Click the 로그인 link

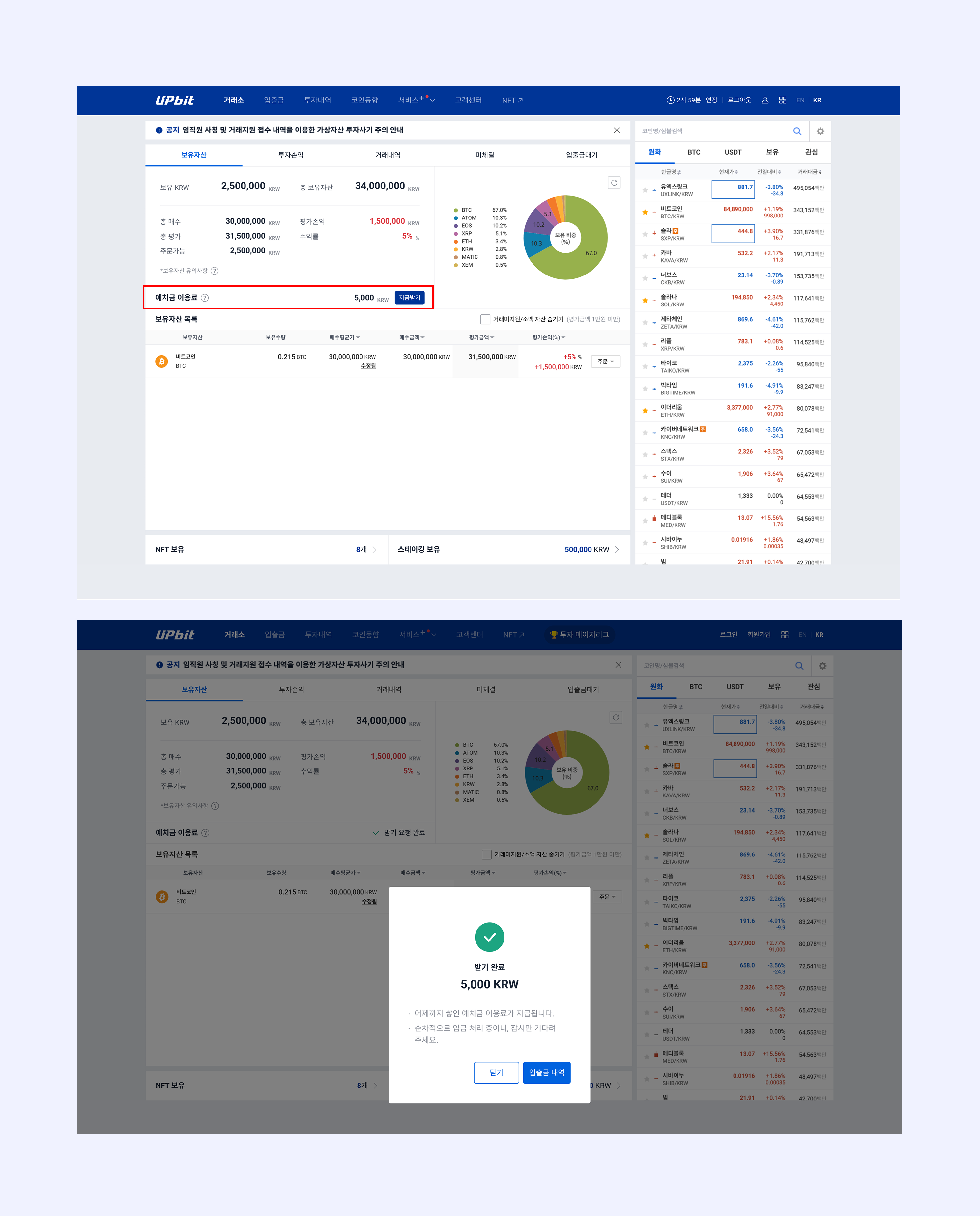(x=728, y=635)
